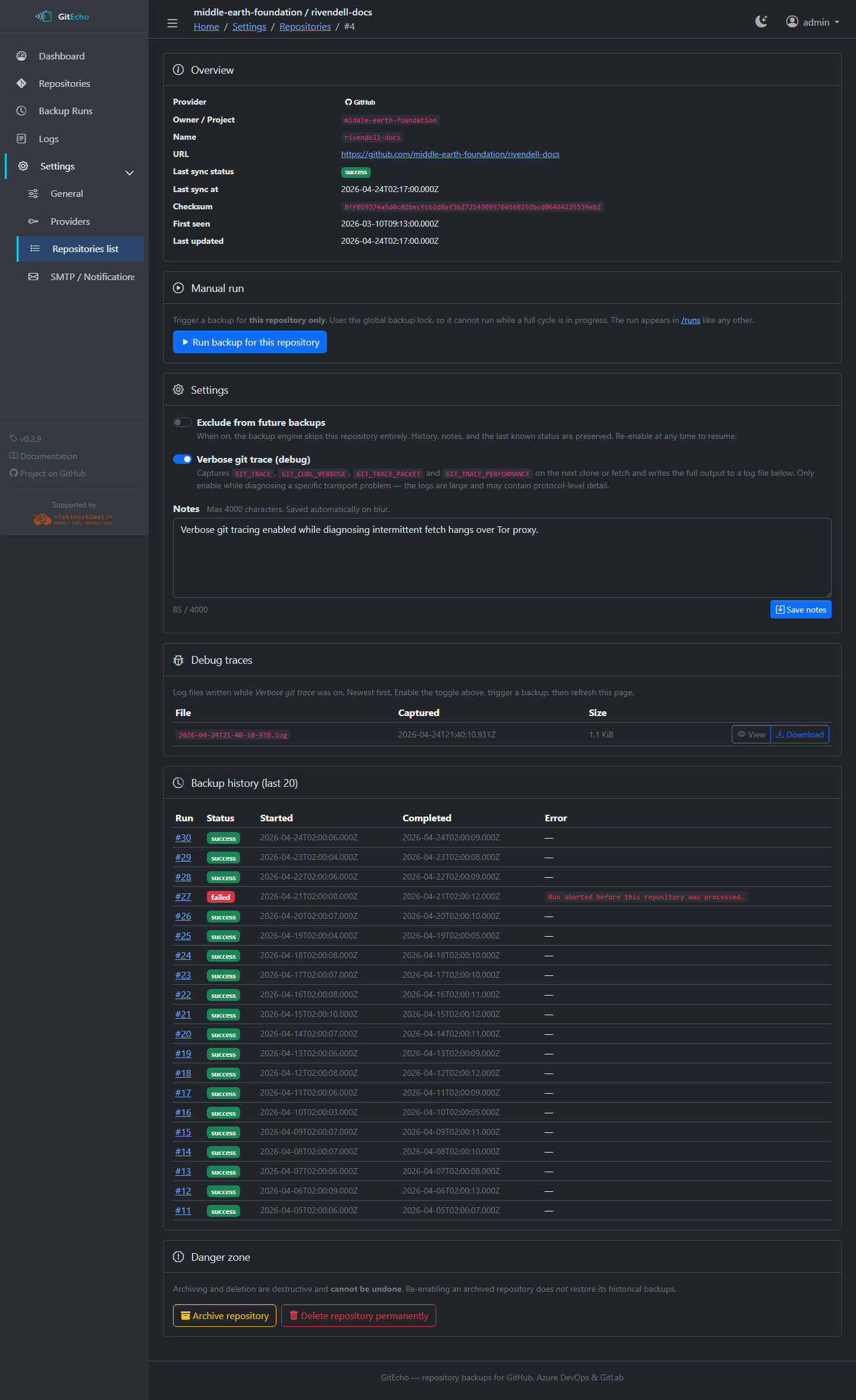The height and width of the screenshot is (1400, 856).
Task: Click the GitEcho logo icon
Action: click(43, 17)
